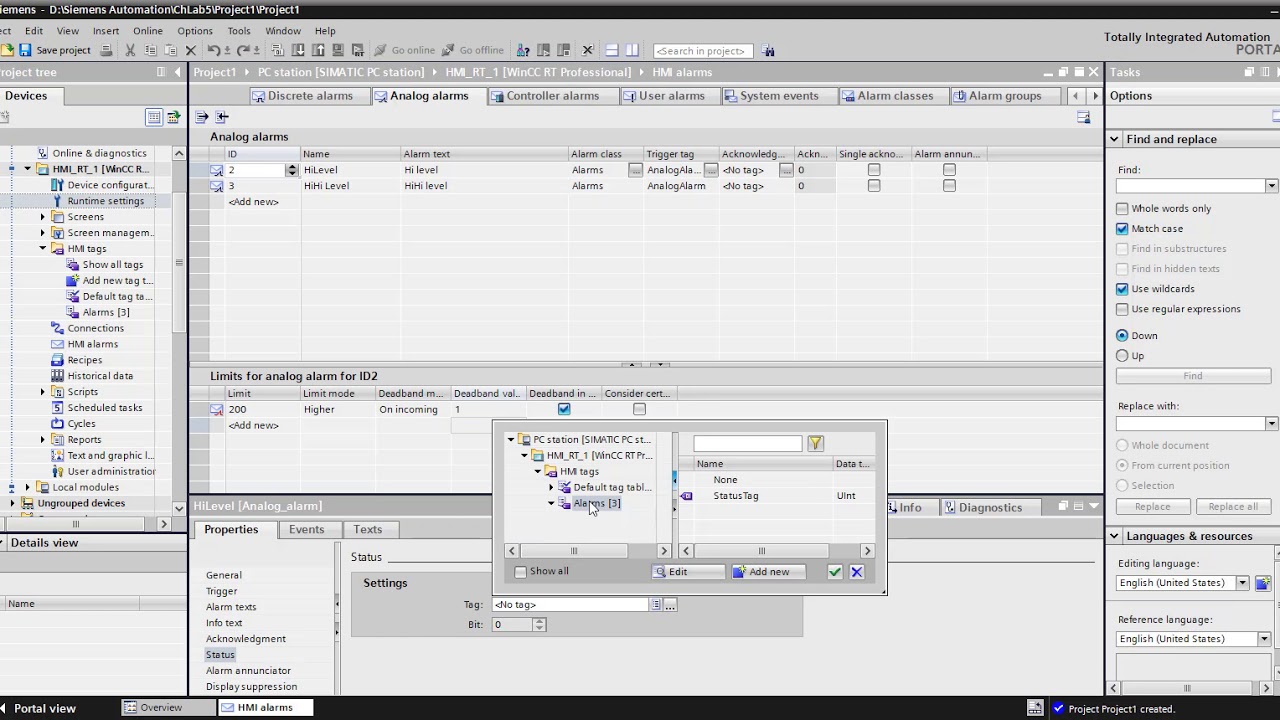The image size is (1280, 720).
Task: Open the Options menu
Action: tap(195, 31)
